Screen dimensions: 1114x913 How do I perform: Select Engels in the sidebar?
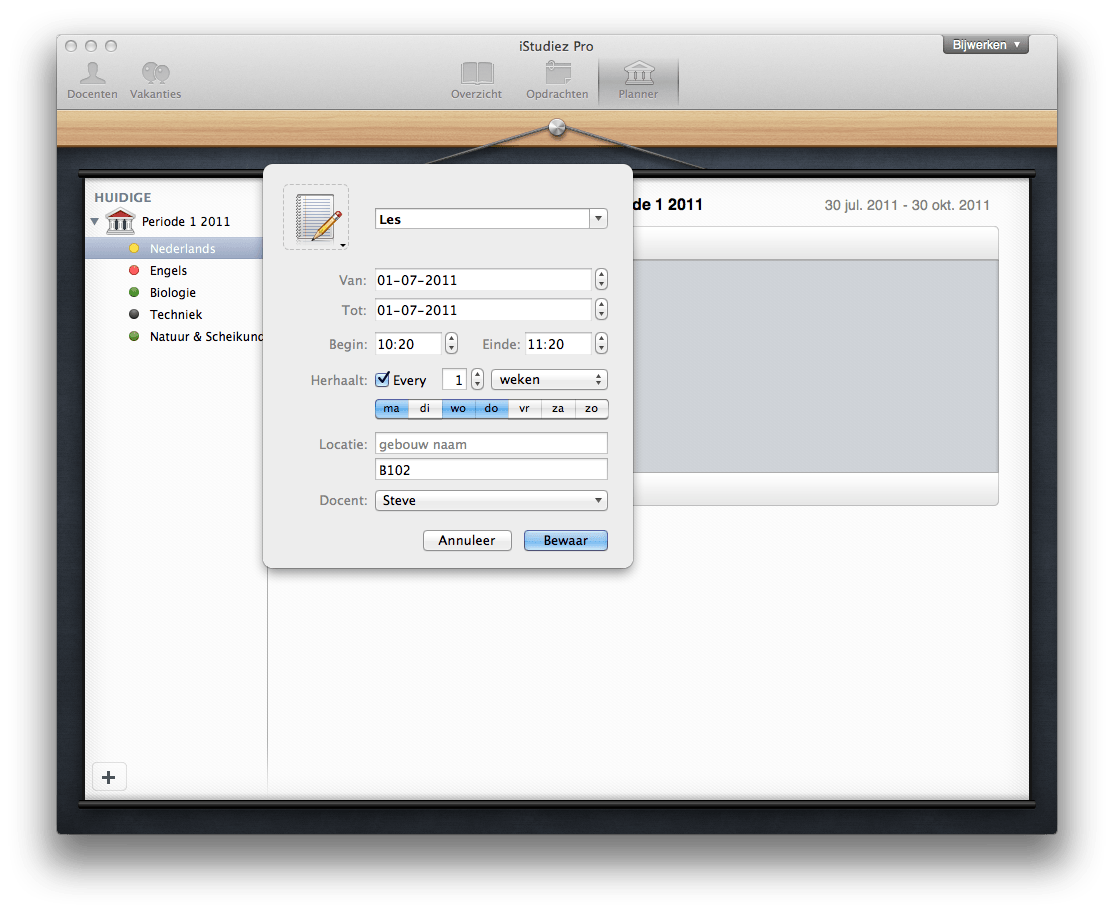point(168,271)
